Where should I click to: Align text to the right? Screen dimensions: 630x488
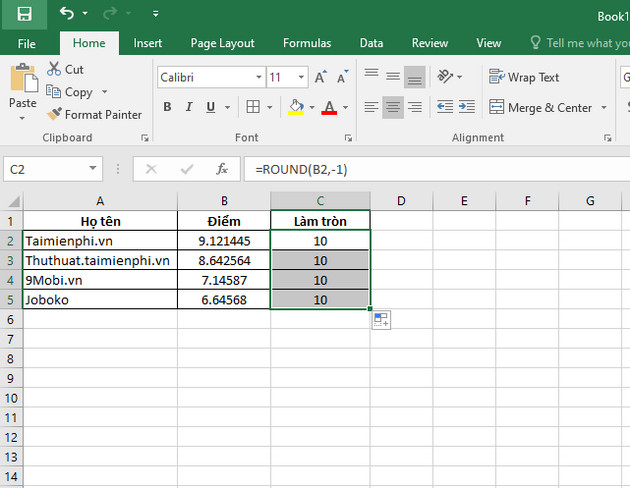click(414, 107)
